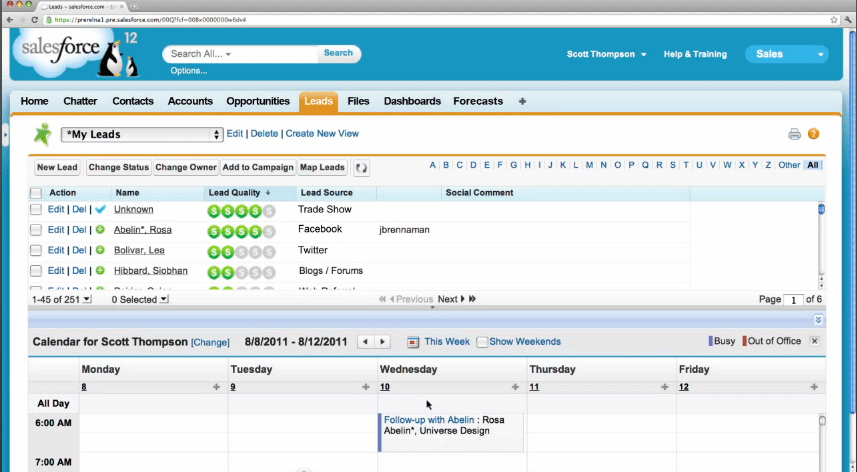This screenshot has height=472, width=857.
Task: Open the Contacts tab
Action: [133, 101]
